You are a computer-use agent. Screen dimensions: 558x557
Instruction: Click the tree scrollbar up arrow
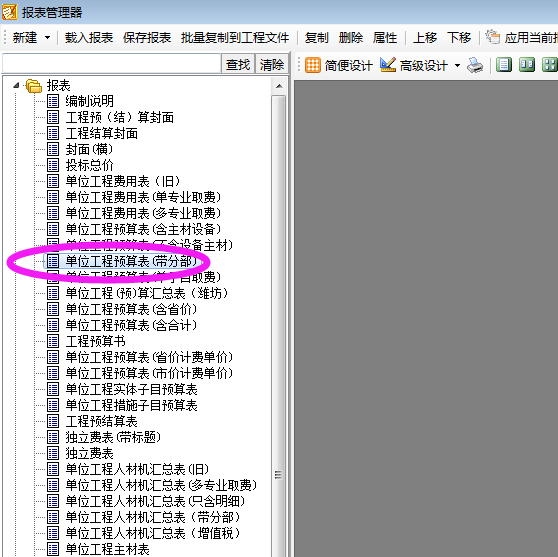pos(279,86)
